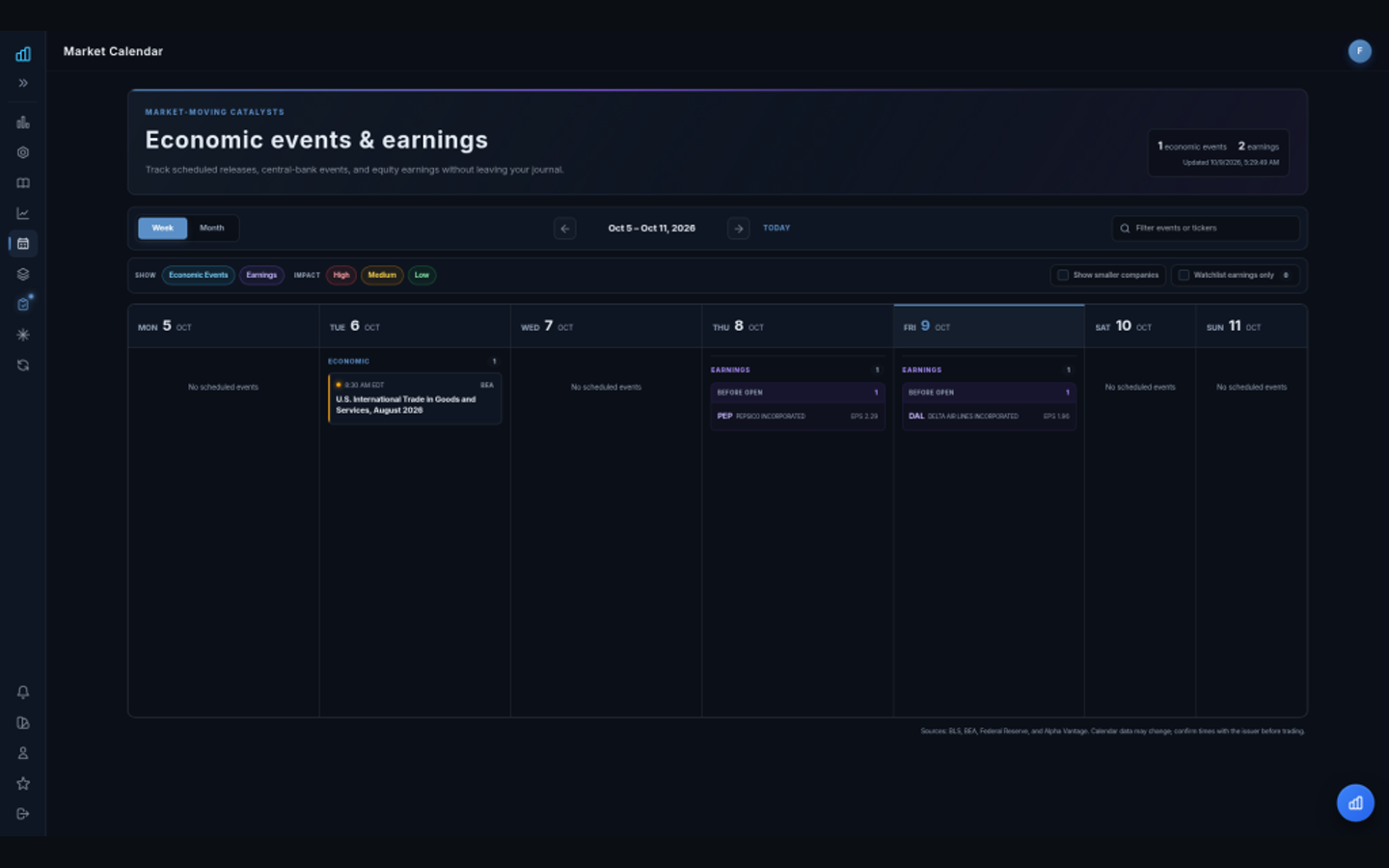Open the user avatar F menu

coord(1359,51)
